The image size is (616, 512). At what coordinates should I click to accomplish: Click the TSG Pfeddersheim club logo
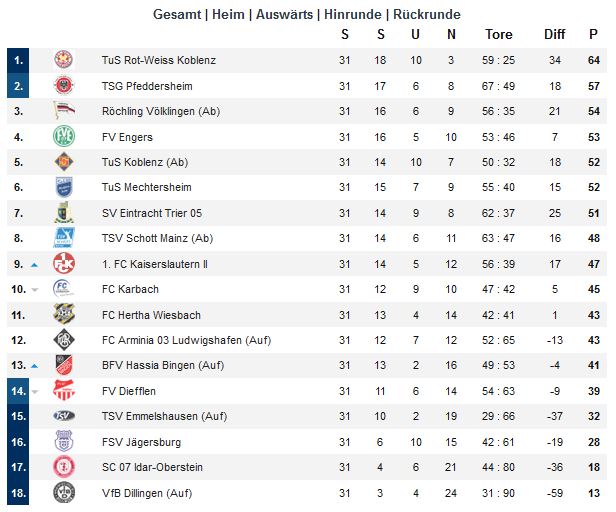pos(64,85)
